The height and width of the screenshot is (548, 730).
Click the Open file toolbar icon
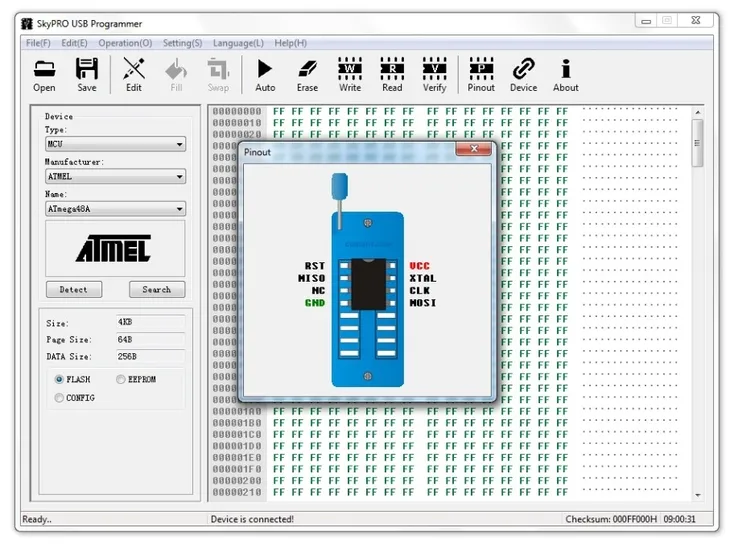[44, 74]
